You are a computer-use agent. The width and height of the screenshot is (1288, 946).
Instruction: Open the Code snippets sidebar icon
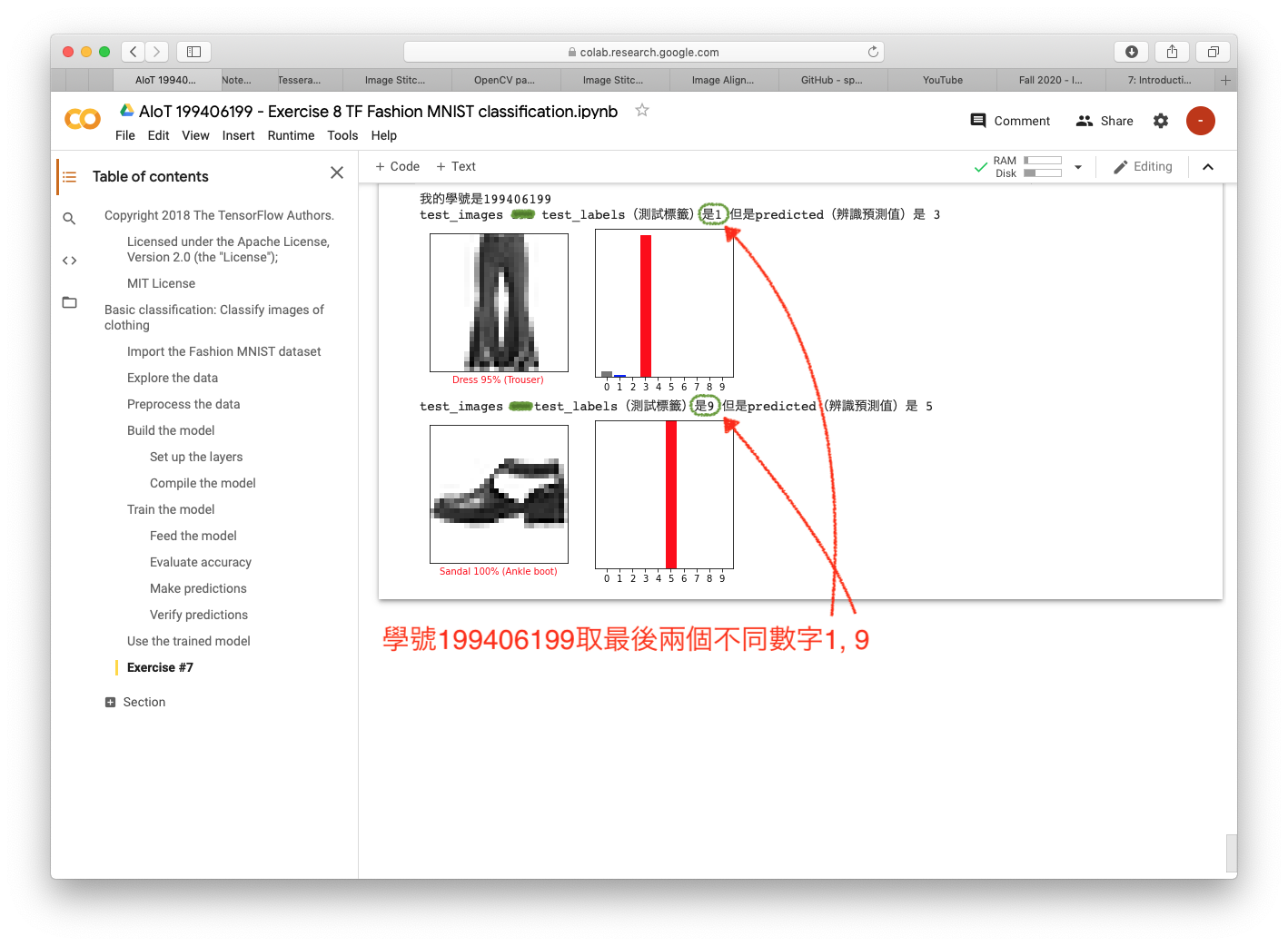69,261
